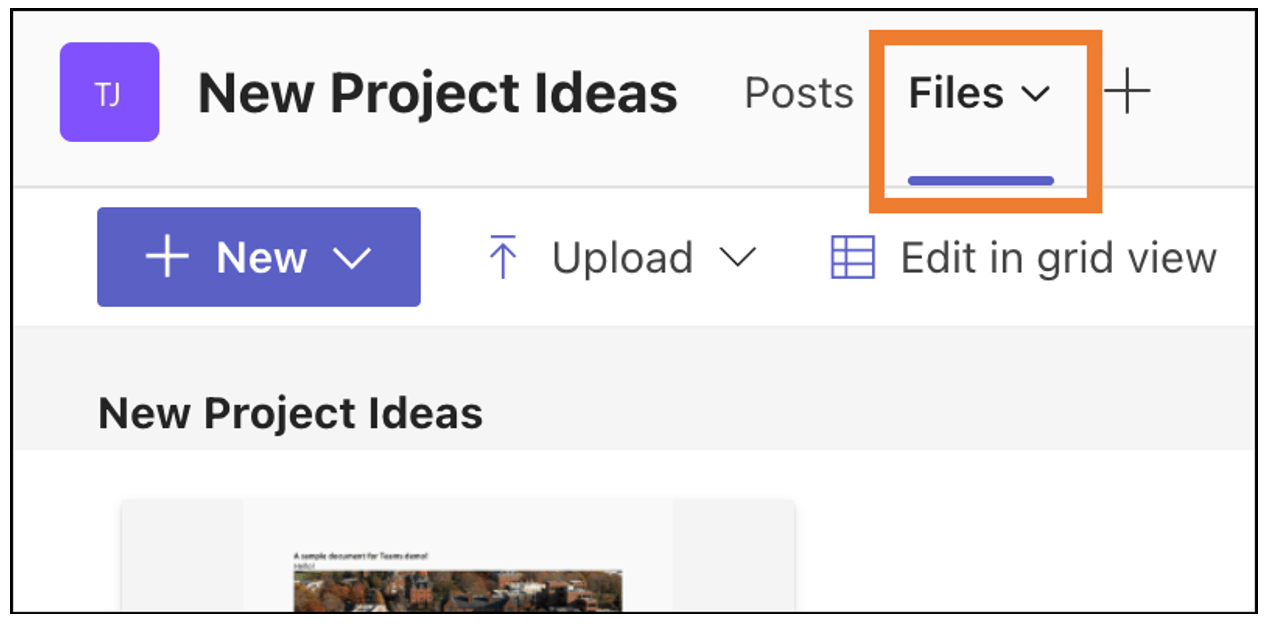Click the grid icon beside Edit in grid view
Screen dimensions: 1274x630
[853, 258]
